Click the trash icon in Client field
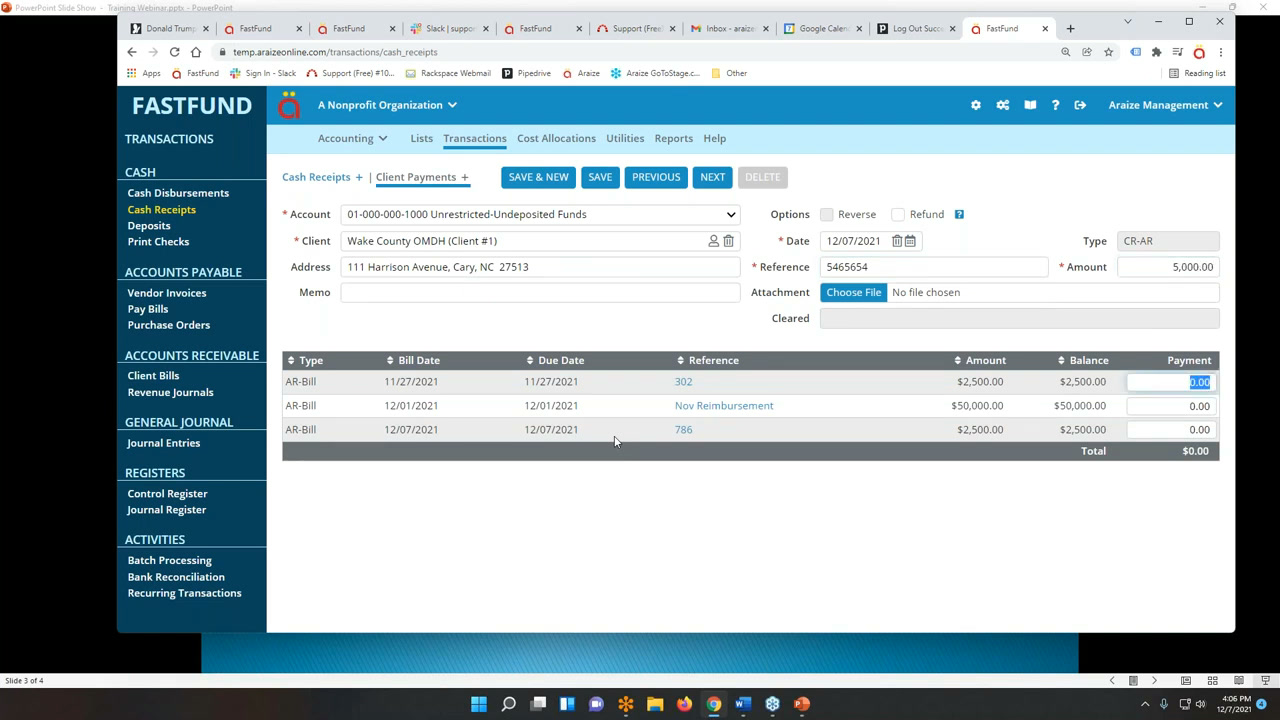The height and width of the screenshot is (720, 1280). [x=729, y=241]
